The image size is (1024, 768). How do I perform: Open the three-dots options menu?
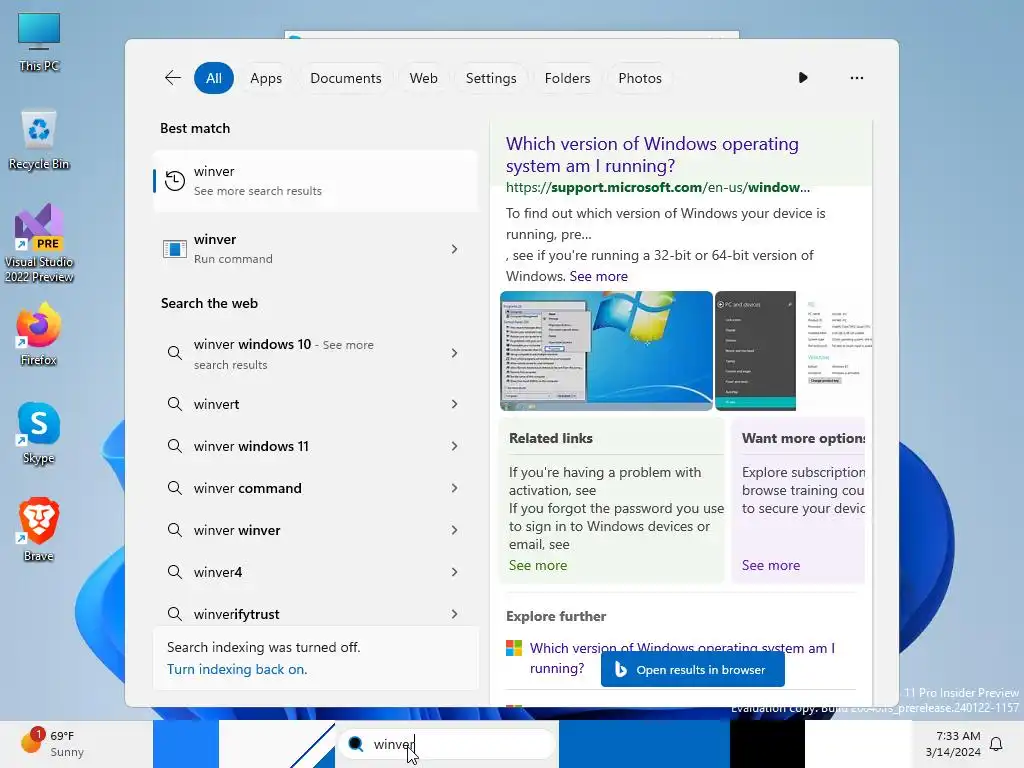857,78
